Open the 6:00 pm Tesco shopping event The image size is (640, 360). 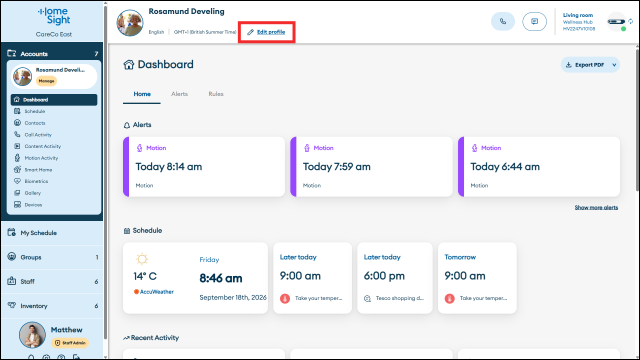[395, 278]
